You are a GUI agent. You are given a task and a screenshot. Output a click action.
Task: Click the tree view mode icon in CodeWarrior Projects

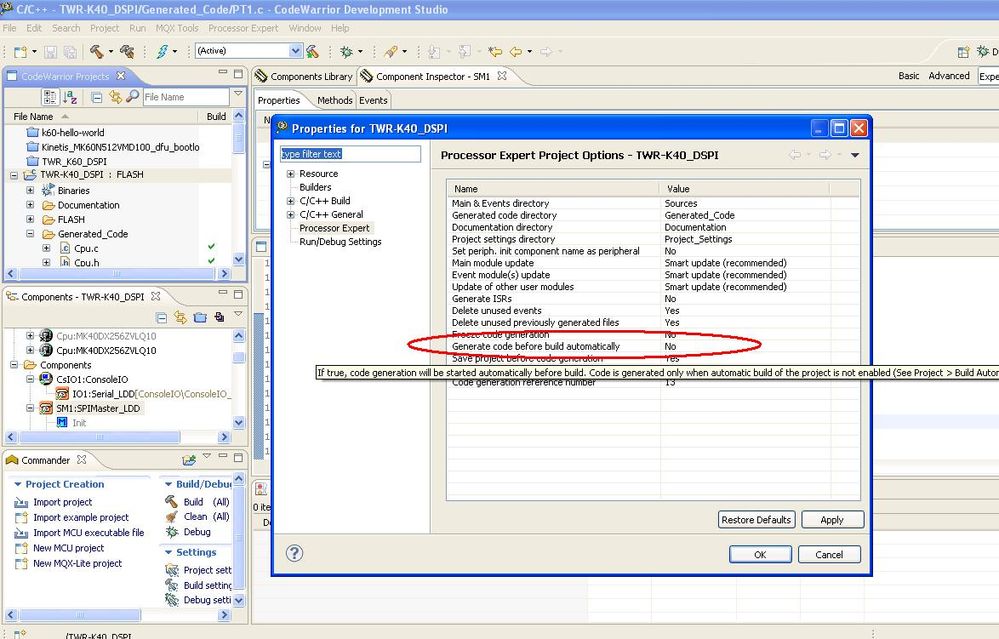point(50,97)
